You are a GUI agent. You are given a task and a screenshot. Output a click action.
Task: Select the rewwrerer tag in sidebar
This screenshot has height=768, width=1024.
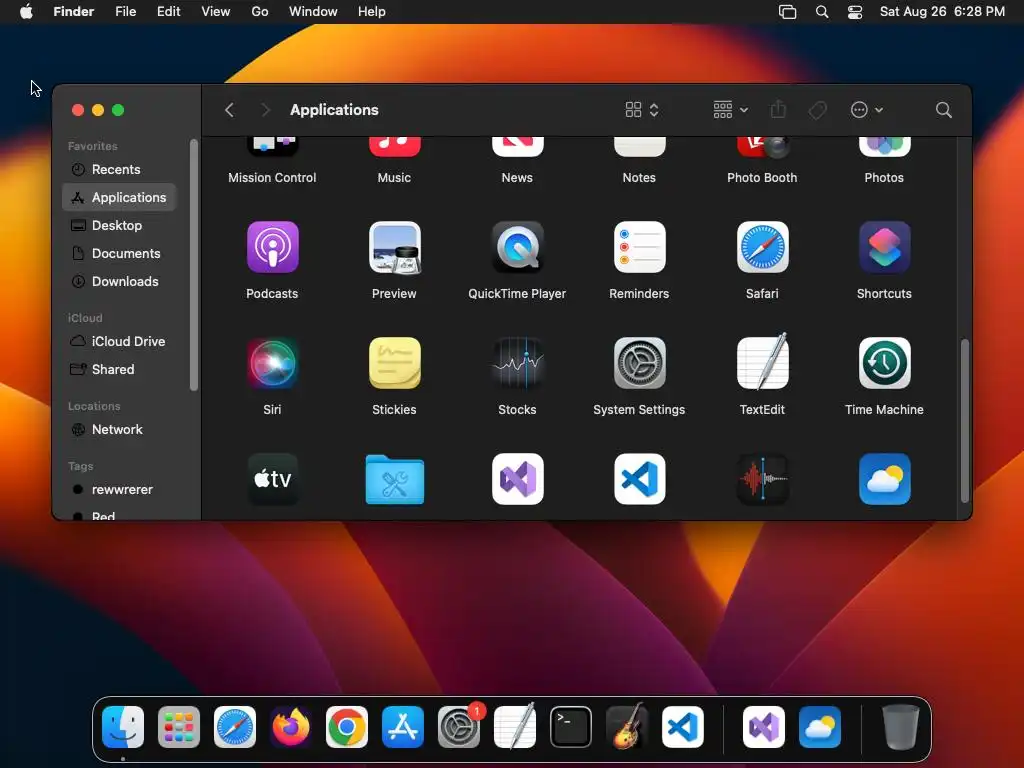point(119,490)
